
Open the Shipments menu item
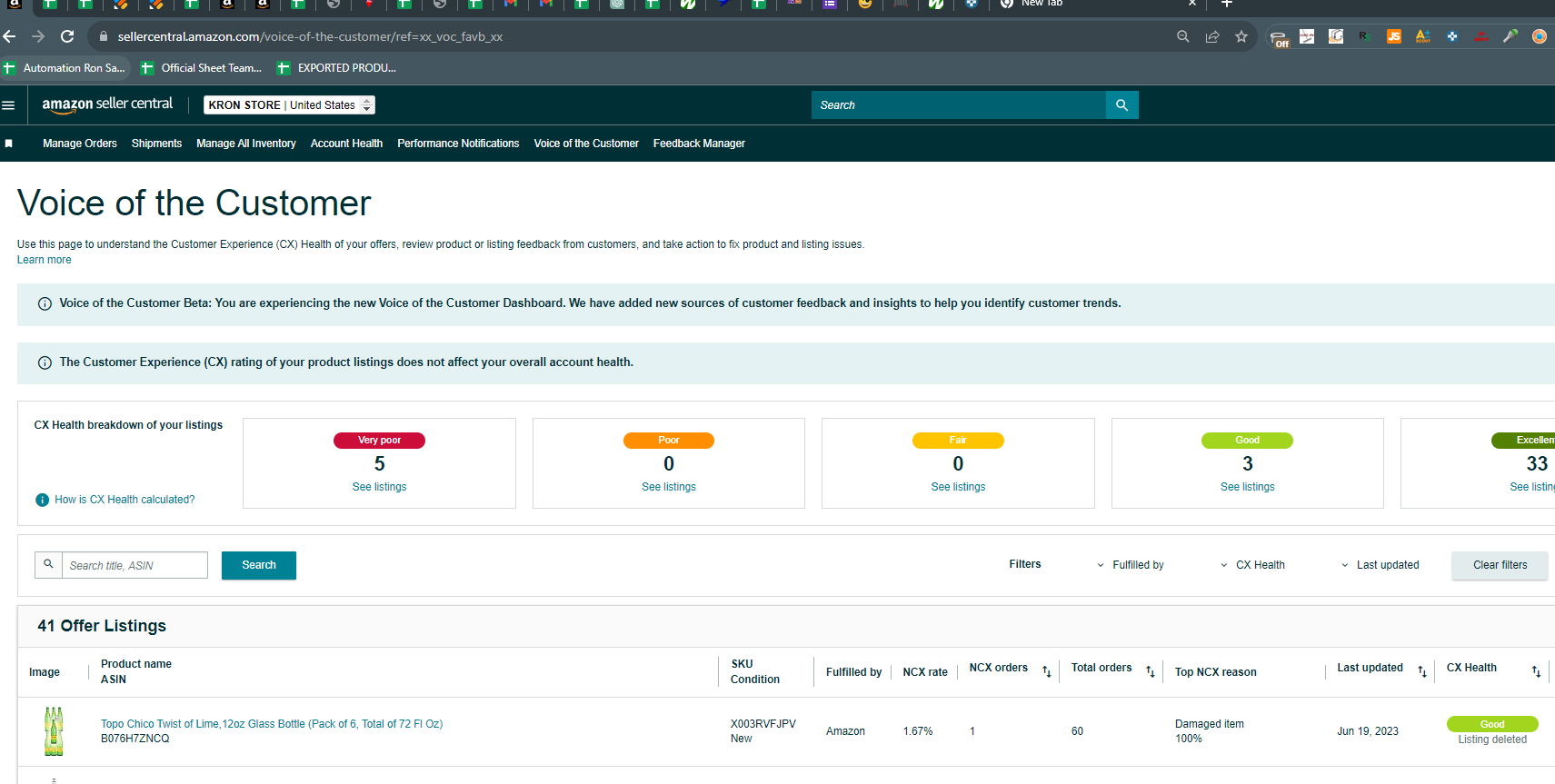click(156, 144)
